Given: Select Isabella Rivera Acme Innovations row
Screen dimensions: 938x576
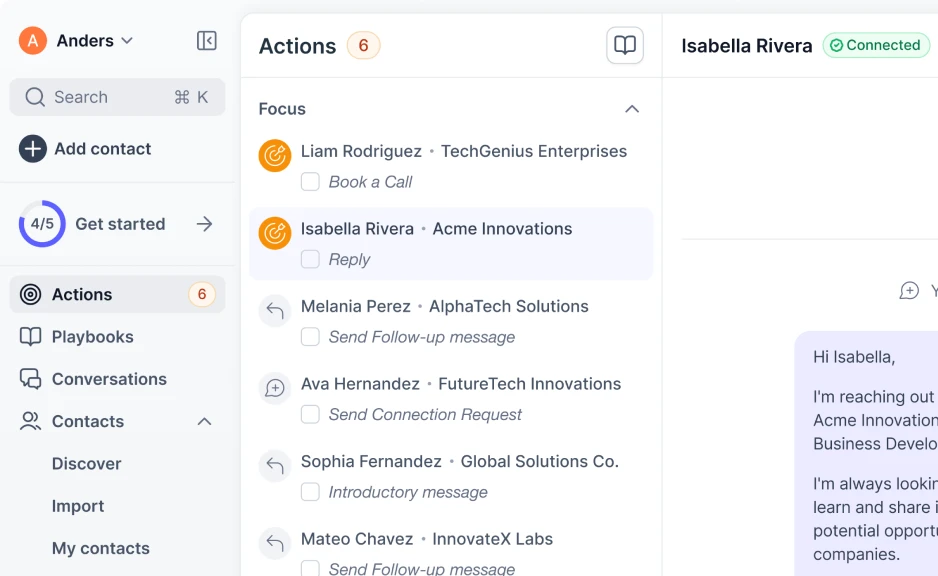Looking at the screenshot, I should [x=451, y=244].
